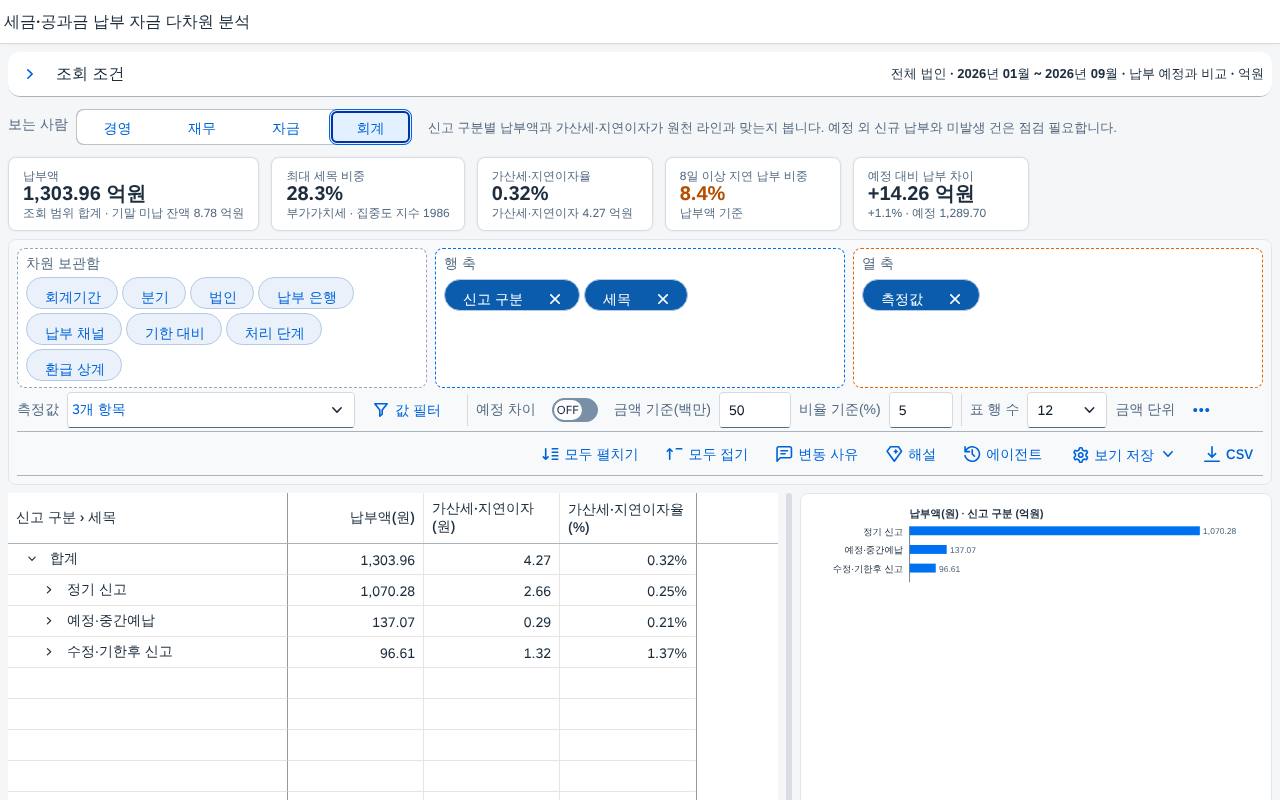The width and height of the screenshot is (1280, 800).
Task: Expand the 예정·중간예납 row
Action: pyautogui.click(x=49, y=621)
